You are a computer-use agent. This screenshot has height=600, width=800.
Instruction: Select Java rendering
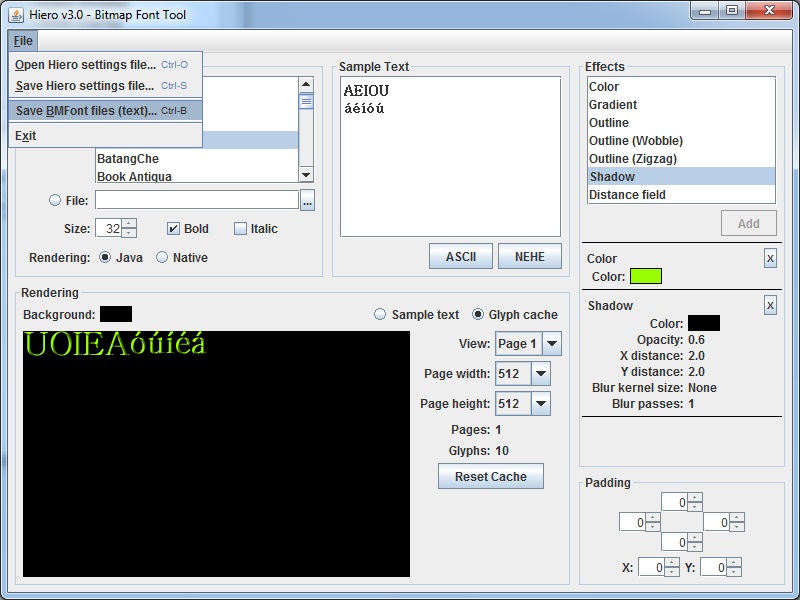click(x=105, y=257)
